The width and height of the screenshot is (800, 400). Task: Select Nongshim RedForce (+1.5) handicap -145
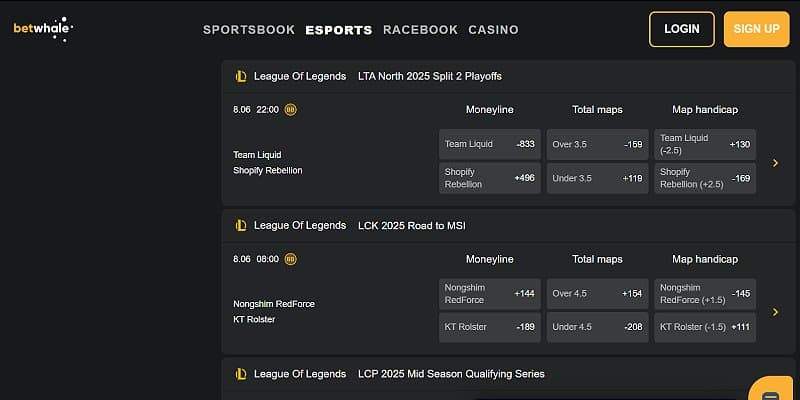(705, 293)
